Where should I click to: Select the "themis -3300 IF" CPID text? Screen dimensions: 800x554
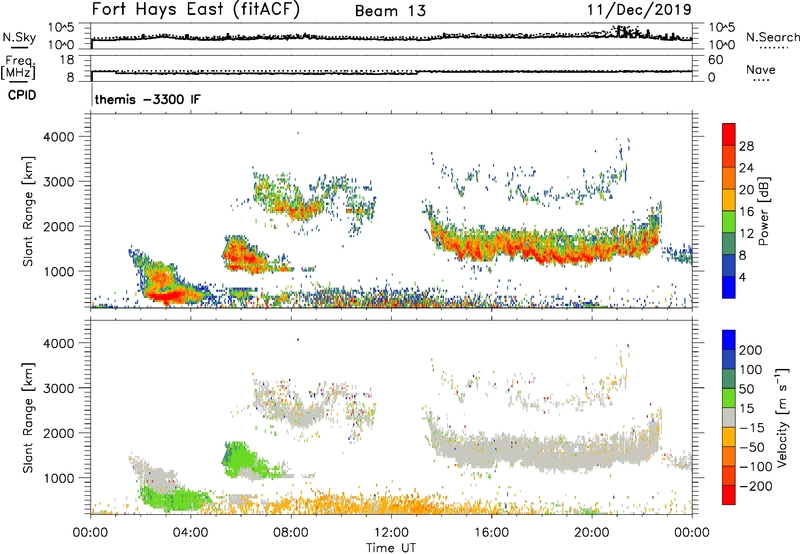[147, 99]
